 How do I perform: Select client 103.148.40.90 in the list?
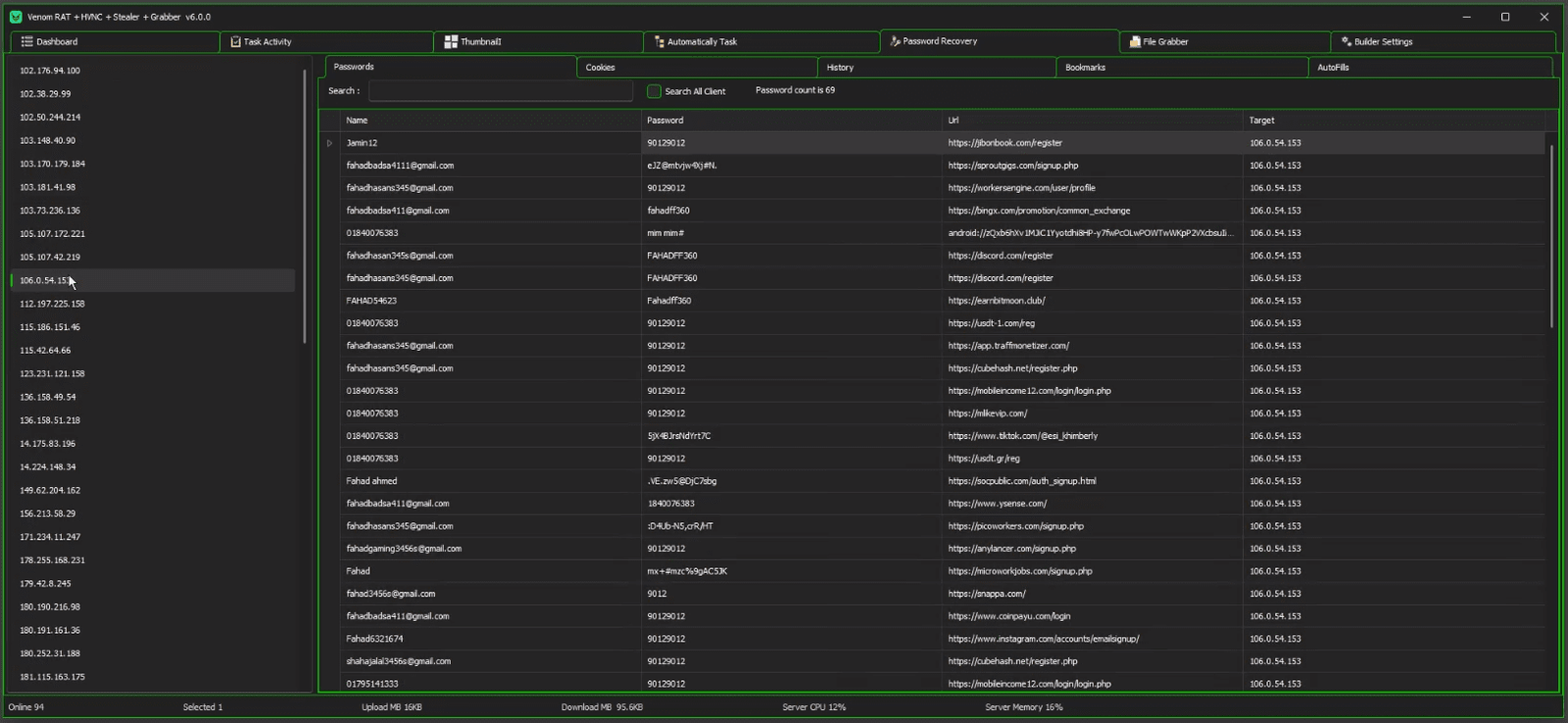(153, 141)
